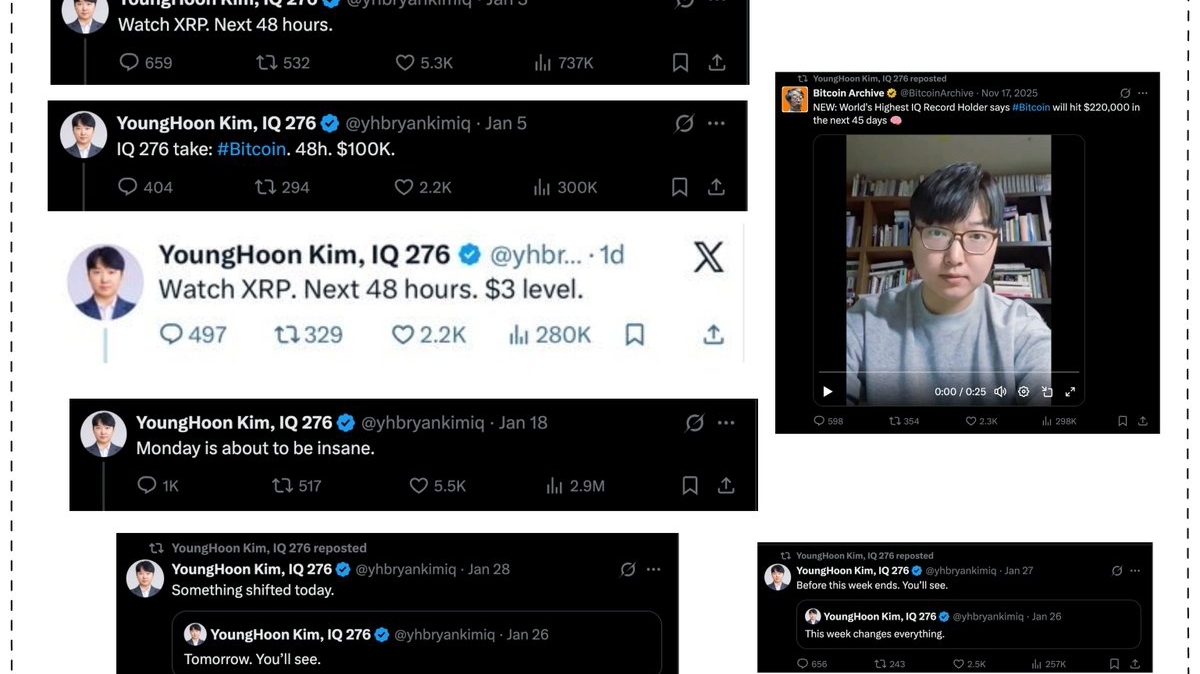The width and height of the screenshot is (1200, 674).
Task: View 257K views on the Jan 27 tweet
Action: pos(1048,664)
